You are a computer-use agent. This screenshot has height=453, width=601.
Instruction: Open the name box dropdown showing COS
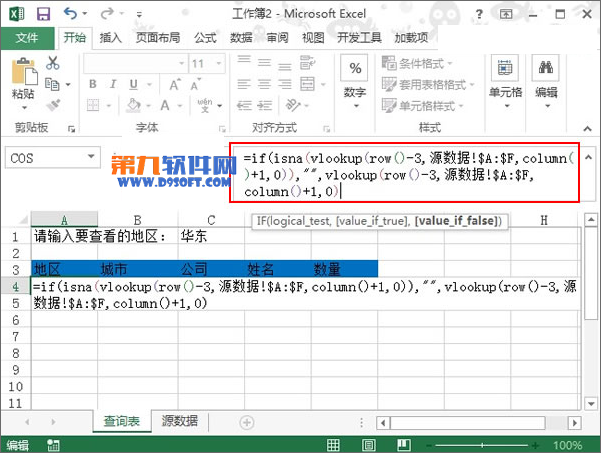91,157
